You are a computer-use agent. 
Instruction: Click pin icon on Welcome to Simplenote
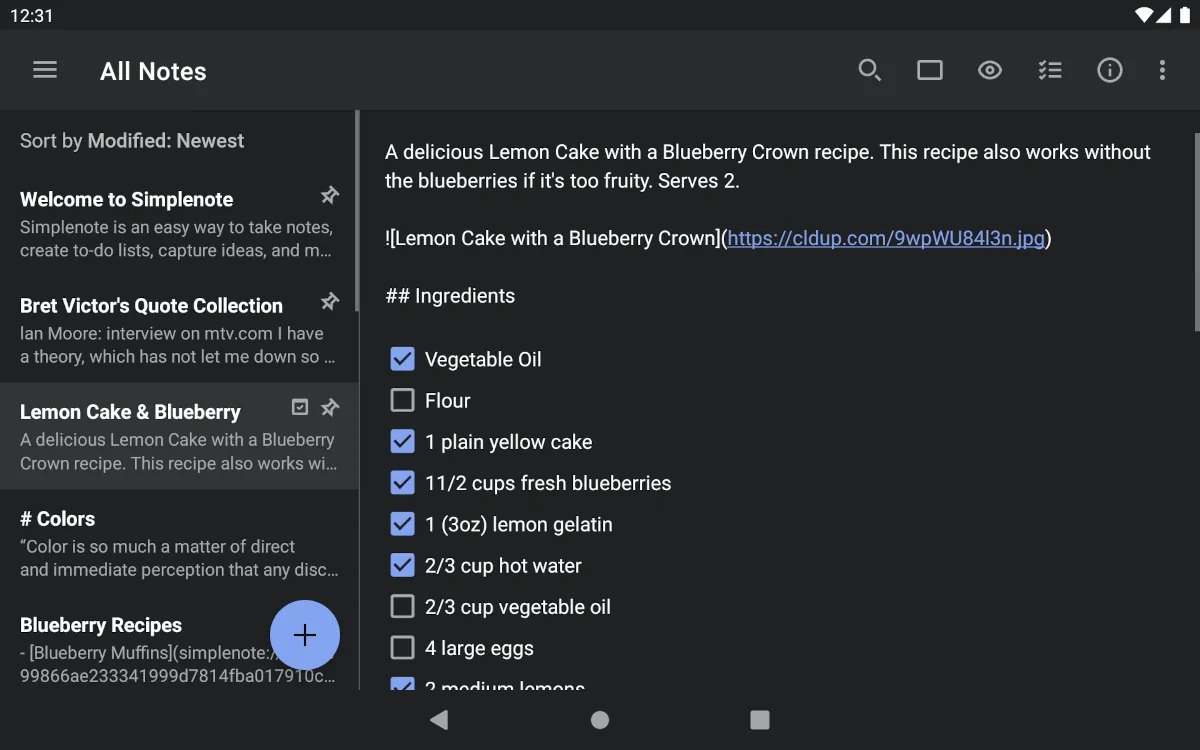click(x=329, y=195)
